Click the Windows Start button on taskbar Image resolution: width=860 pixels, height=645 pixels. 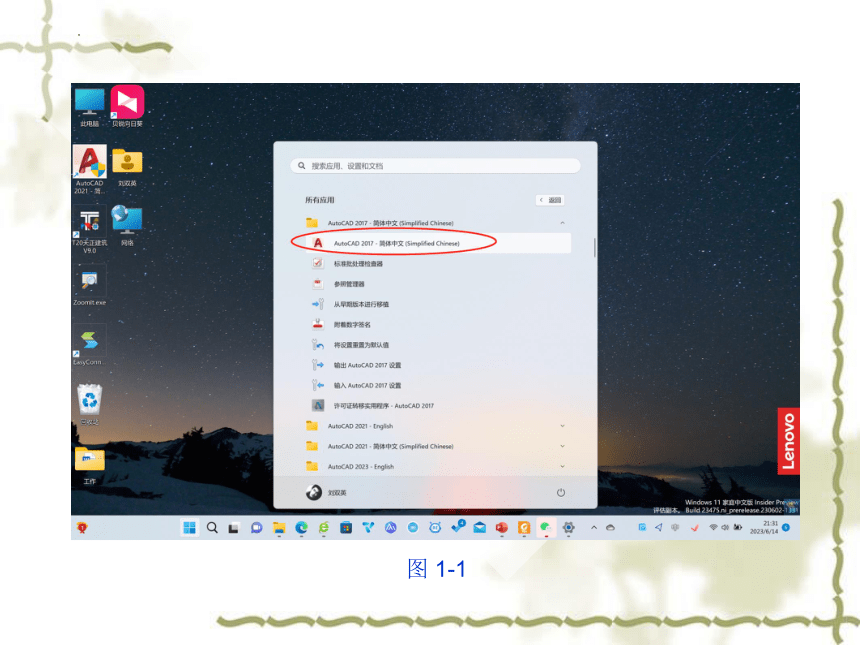pyautogui.click(x=190, y=528)
